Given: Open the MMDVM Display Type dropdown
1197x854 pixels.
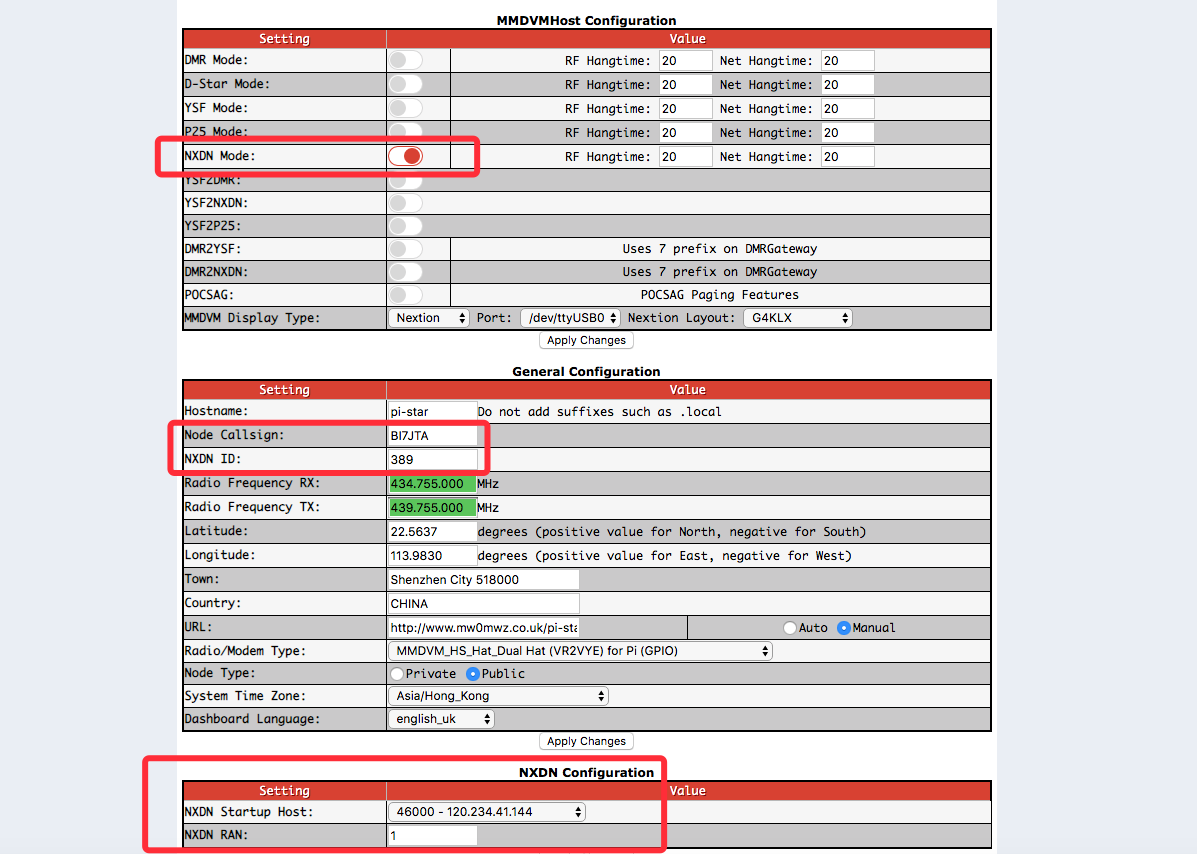Looking at the screenshot, I should pos(429,318).
